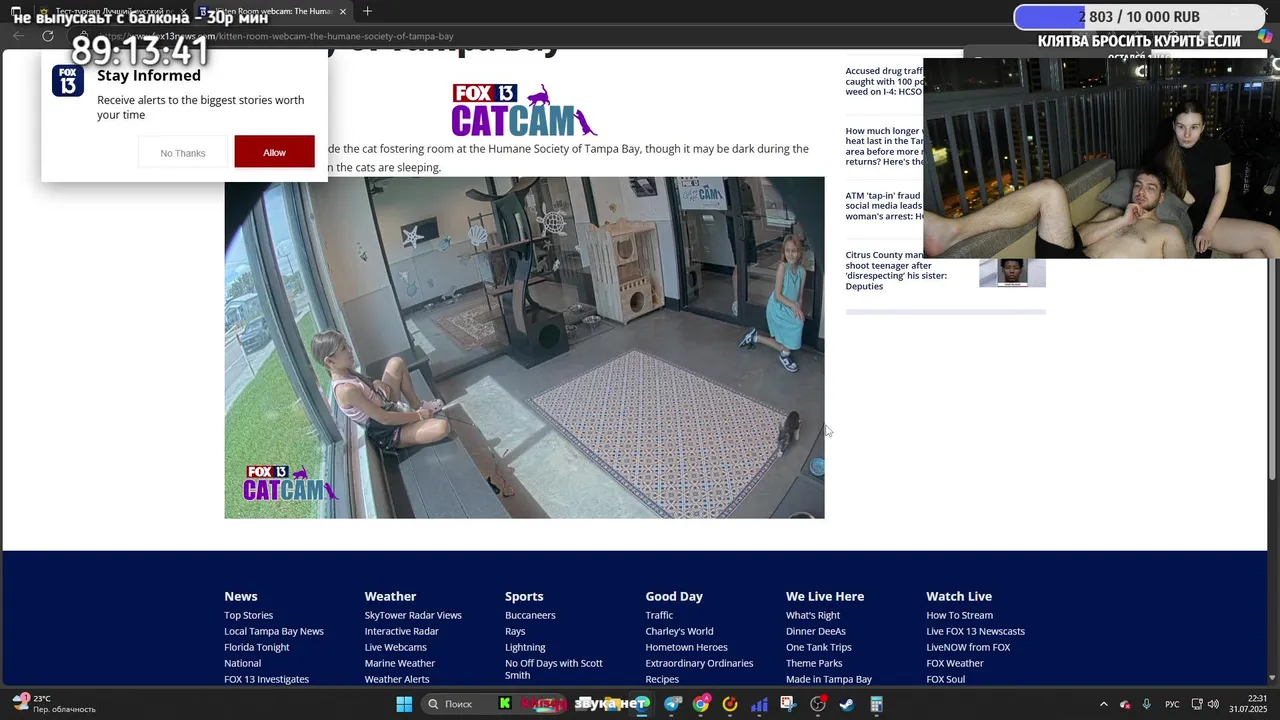The width and height of the screenshot is (1280, 720).
Task: Close the Kitten Room webcam tab
Action: [x=343, y=11]
